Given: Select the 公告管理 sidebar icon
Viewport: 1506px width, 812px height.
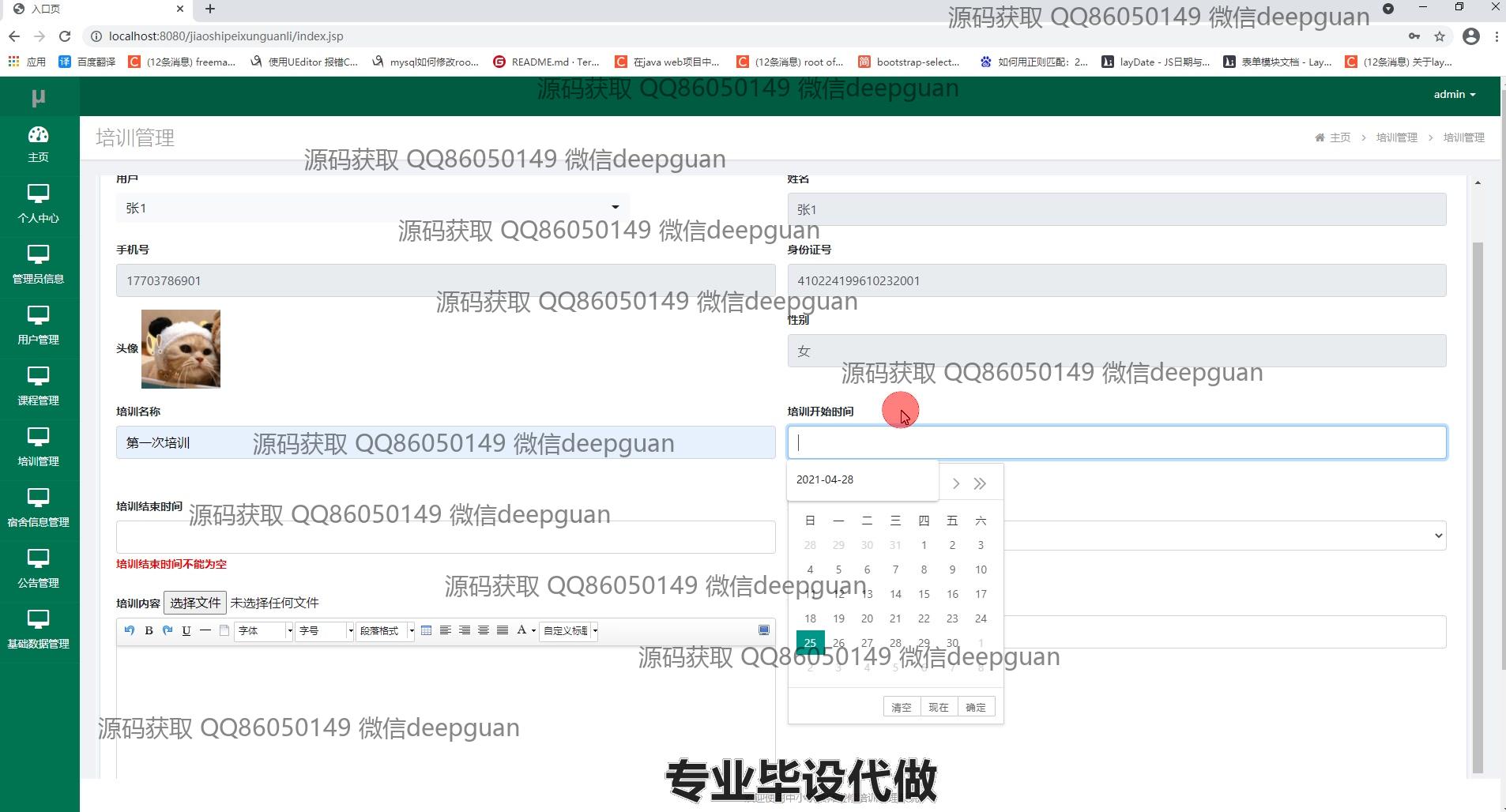Looking at the screenshot, I should 38,567.
